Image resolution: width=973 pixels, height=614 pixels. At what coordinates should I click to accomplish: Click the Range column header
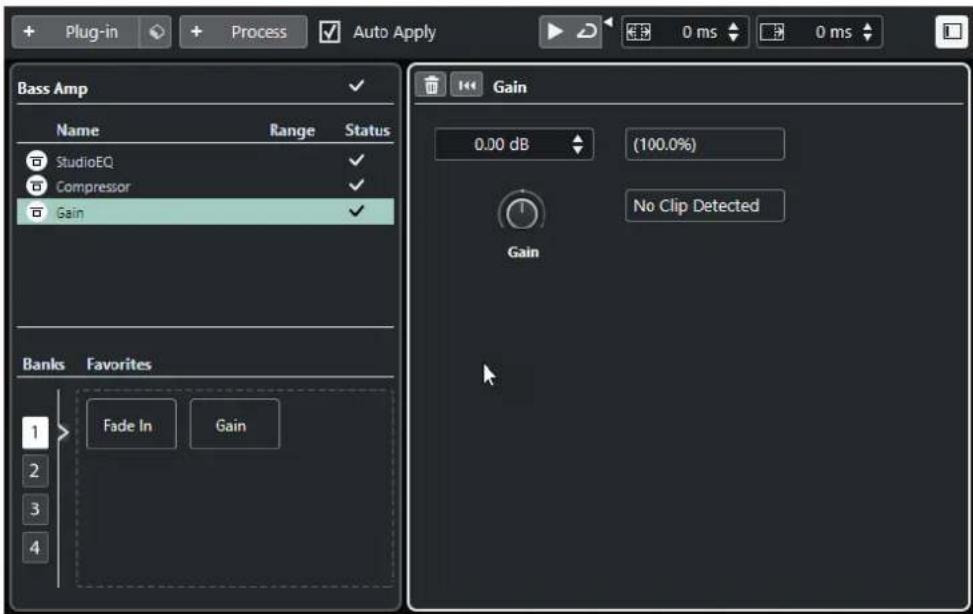coord(292,130)
